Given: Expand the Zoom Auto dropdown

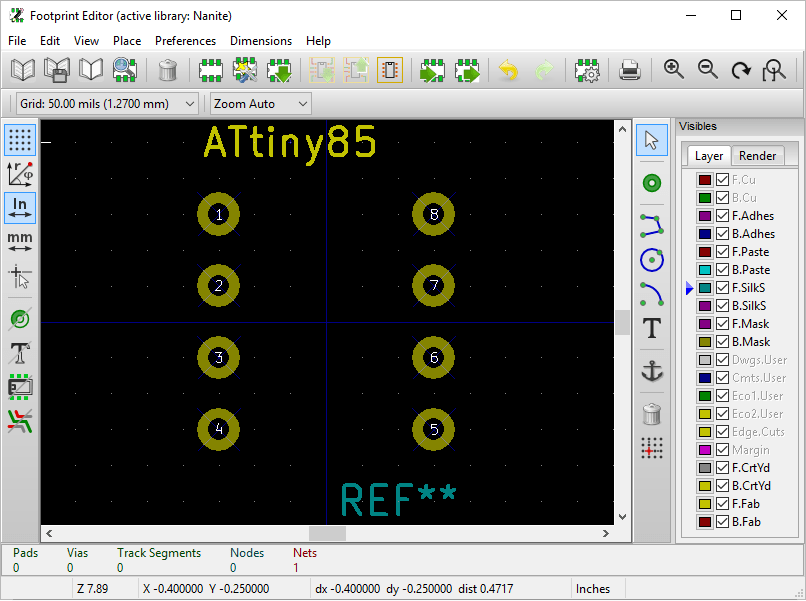Looking at the screenshot, I should [x=261, y=104].
